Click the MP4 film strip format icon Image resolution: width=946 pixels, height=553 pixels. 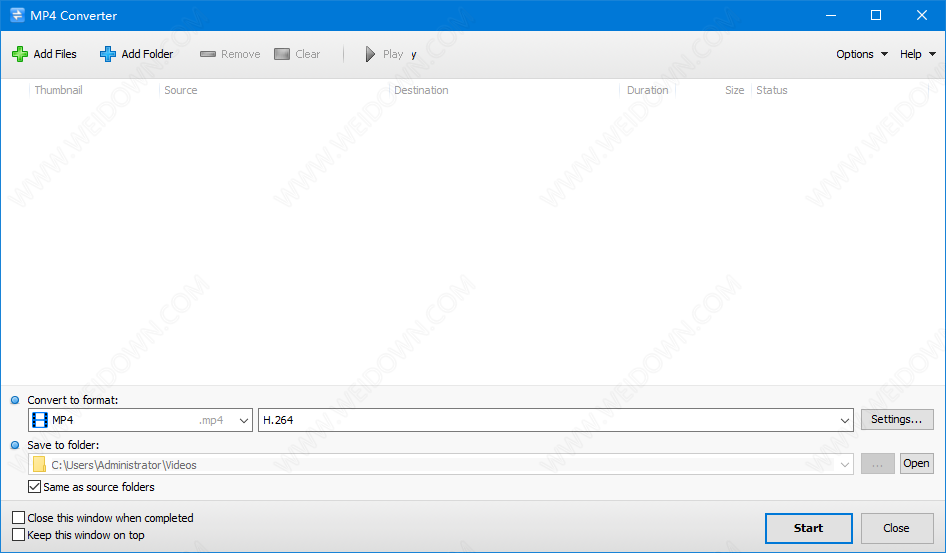(x=40, y=420)
